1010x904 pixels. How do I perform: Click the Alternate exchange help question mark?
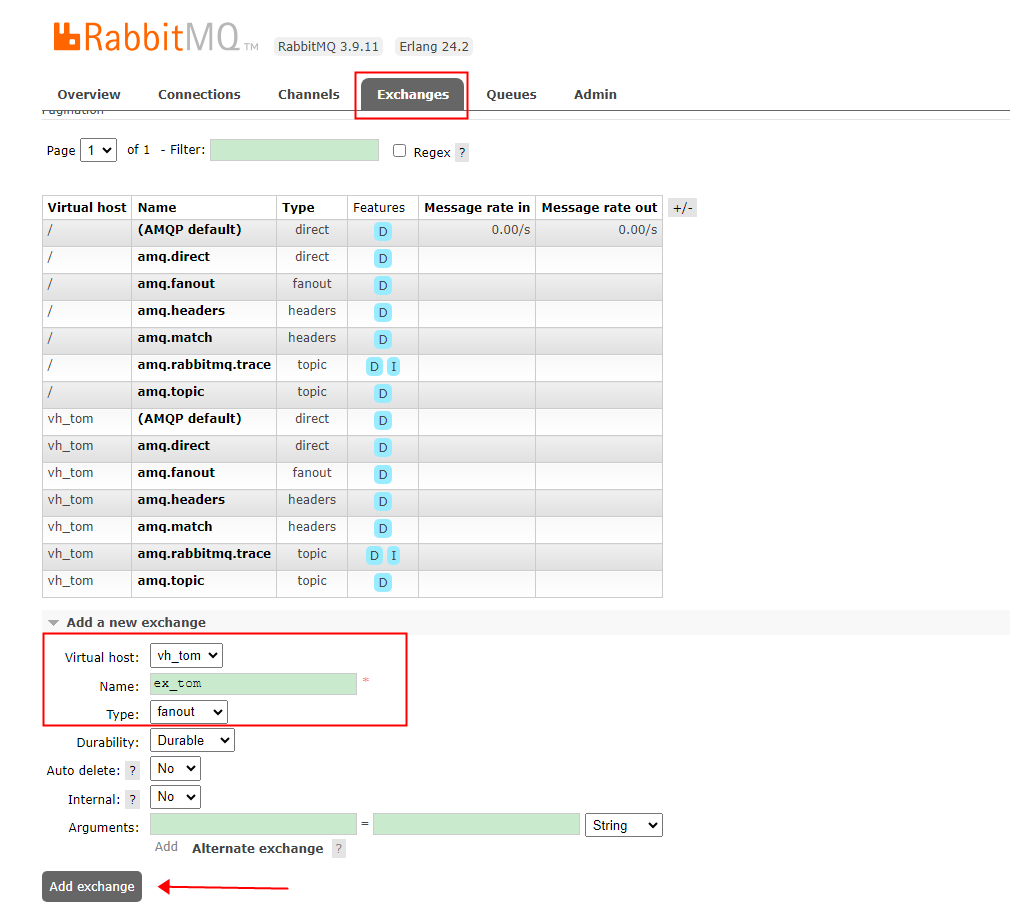[339, 849]
